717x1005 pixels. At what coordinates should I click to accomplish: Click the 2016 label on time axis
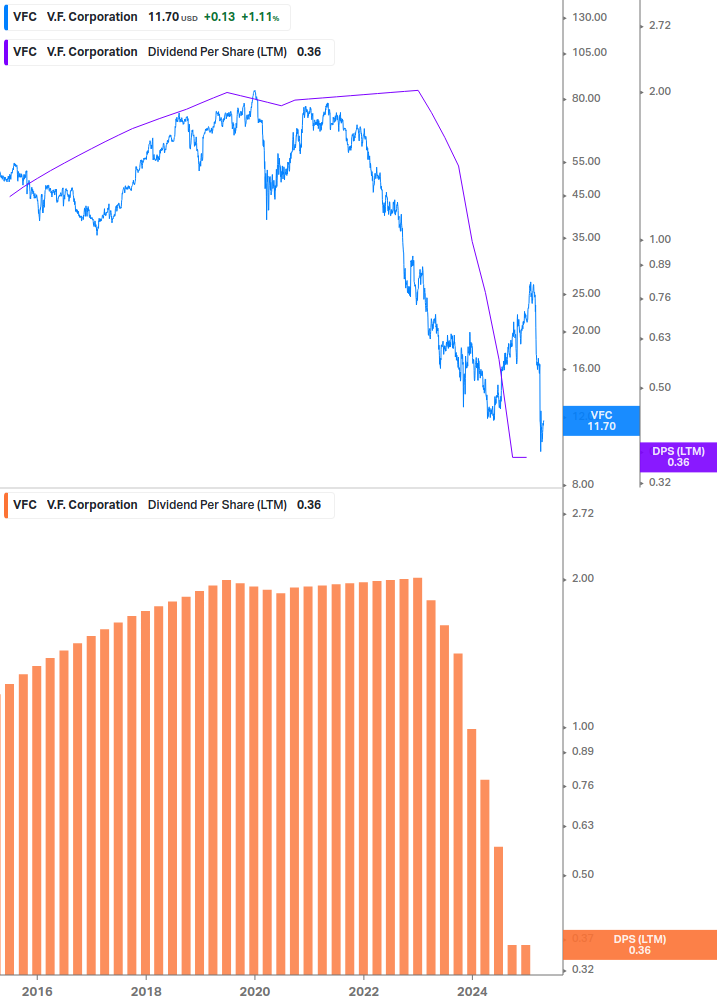37,992
